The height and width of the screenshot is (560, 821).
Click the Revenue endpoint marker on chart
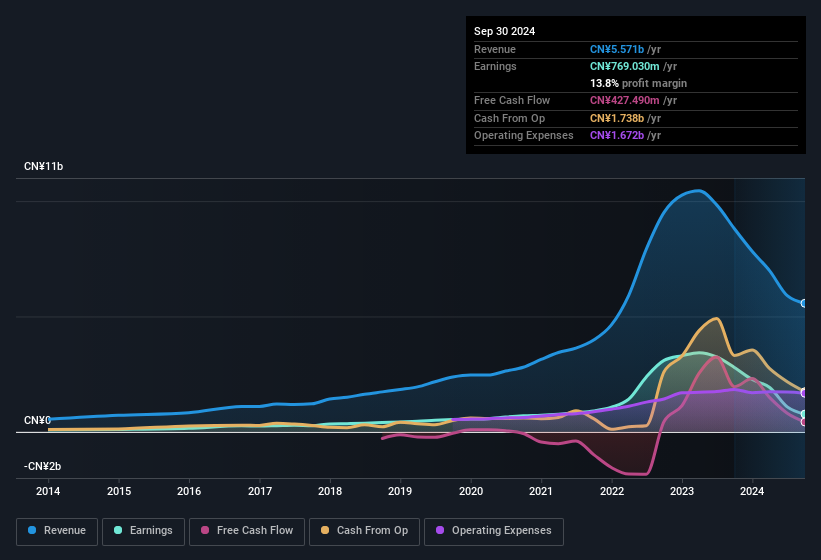[804, 304]
